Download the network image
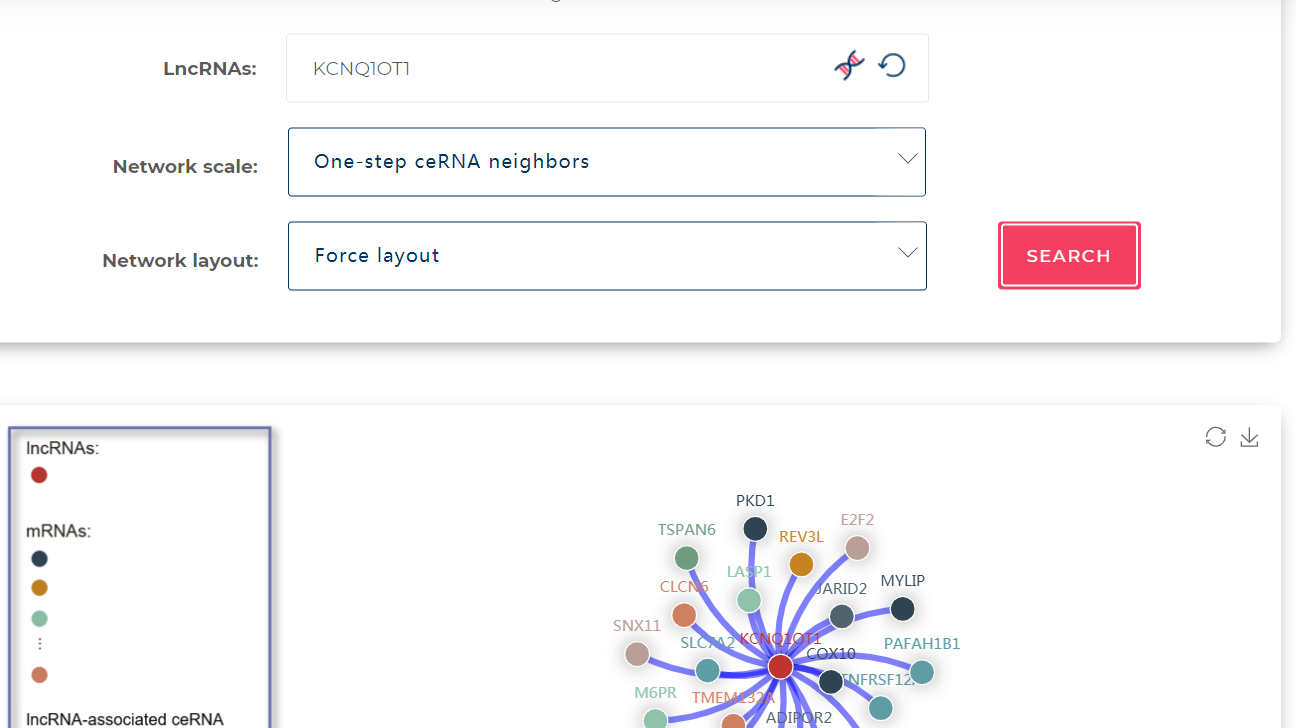Viewport: 1296px width, 728px height. click(1249, 437)
